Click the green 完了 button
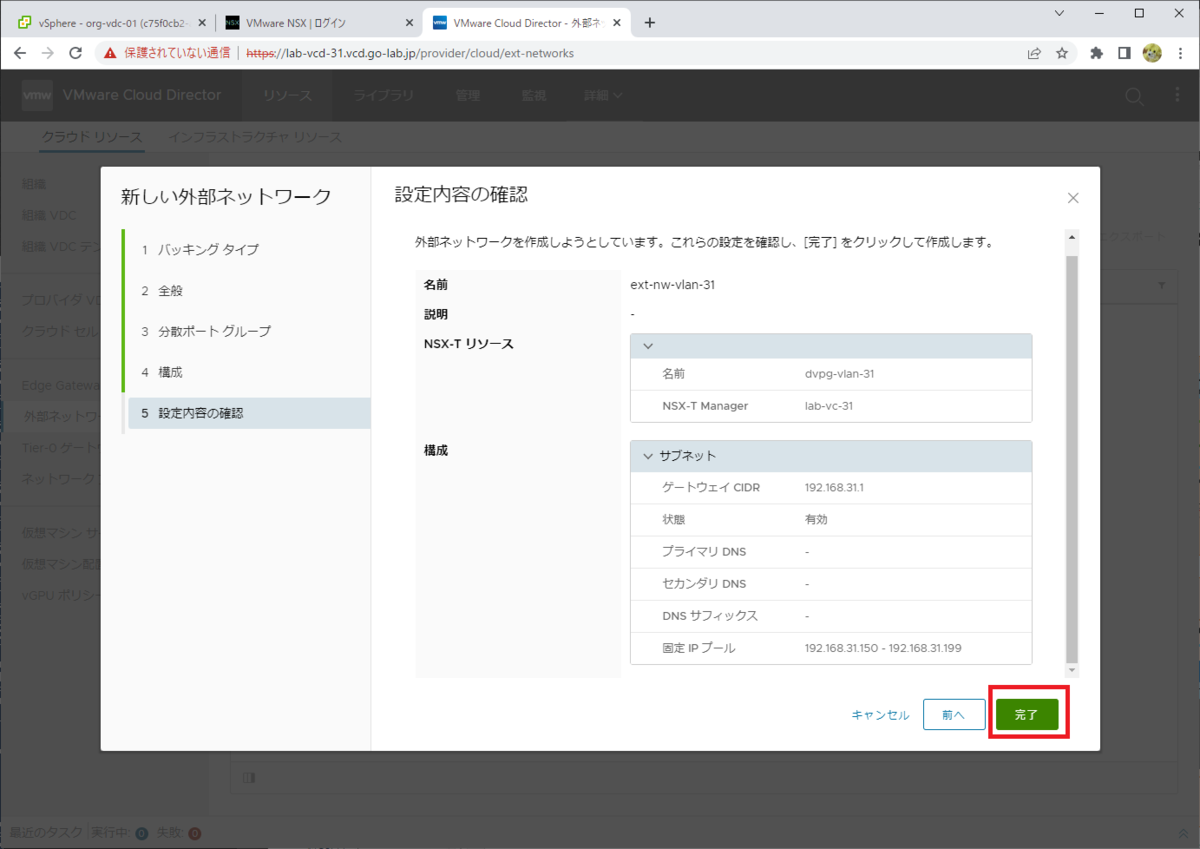 point(1027,715)
